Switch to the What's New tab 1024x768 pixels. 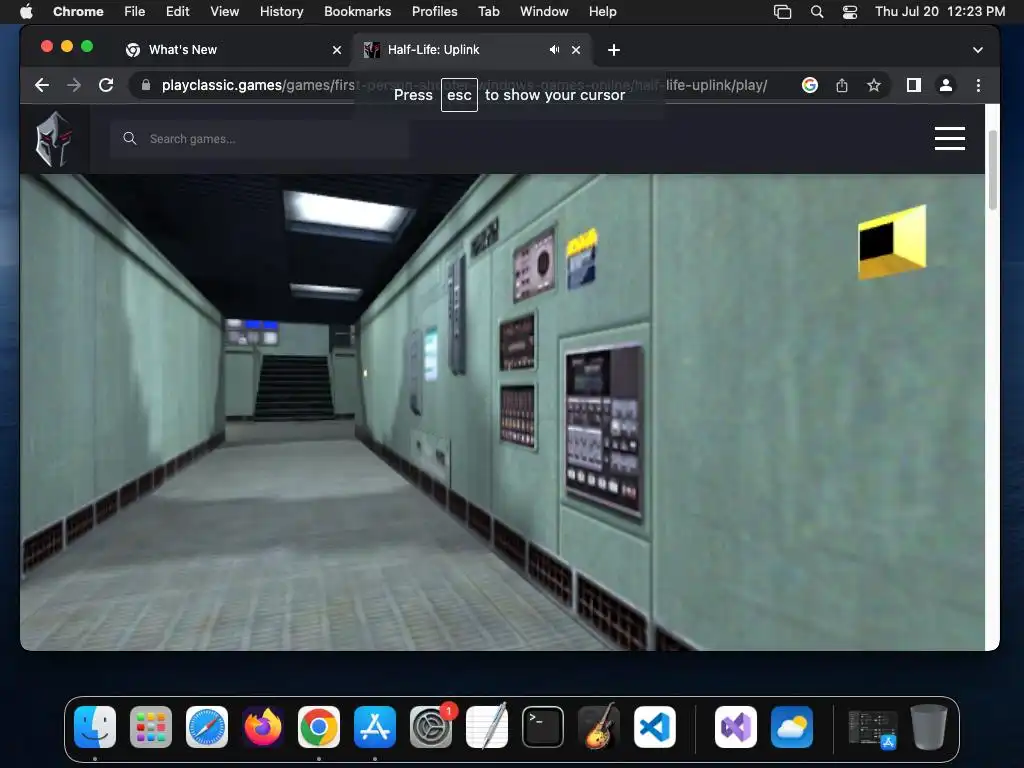pos(234,50)
